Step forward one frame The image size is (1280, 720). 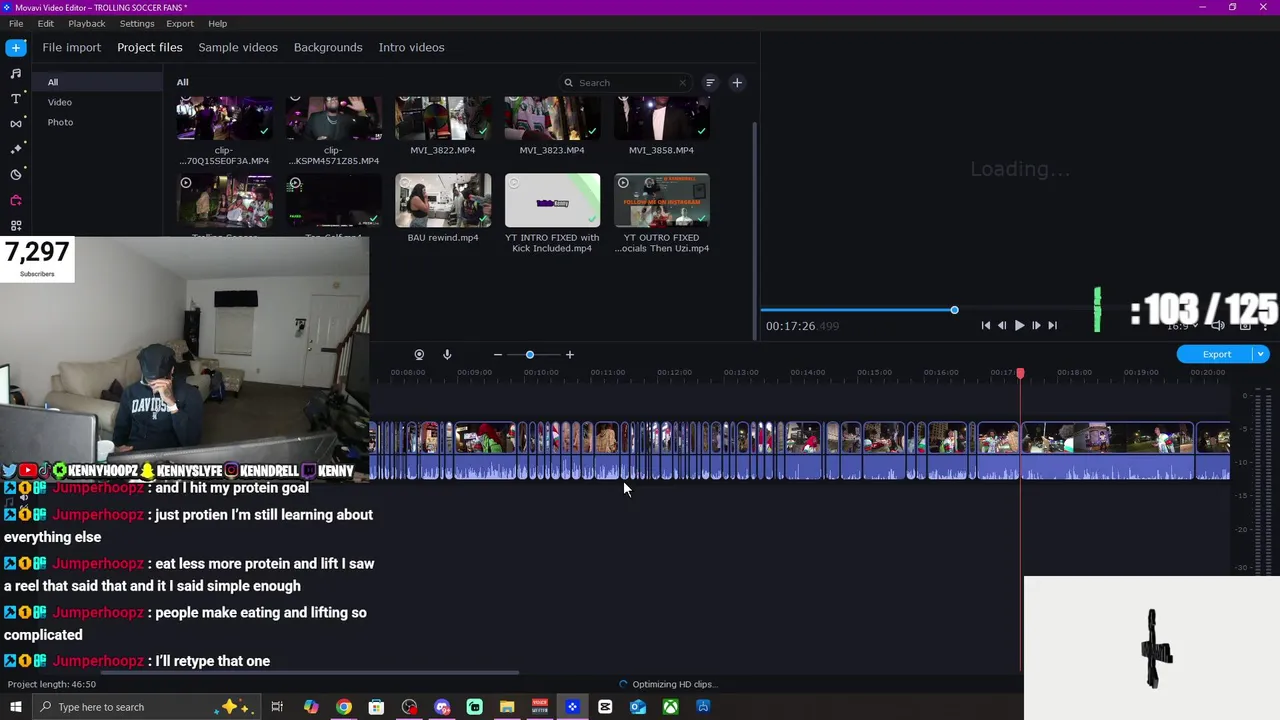coord(1036,325)
